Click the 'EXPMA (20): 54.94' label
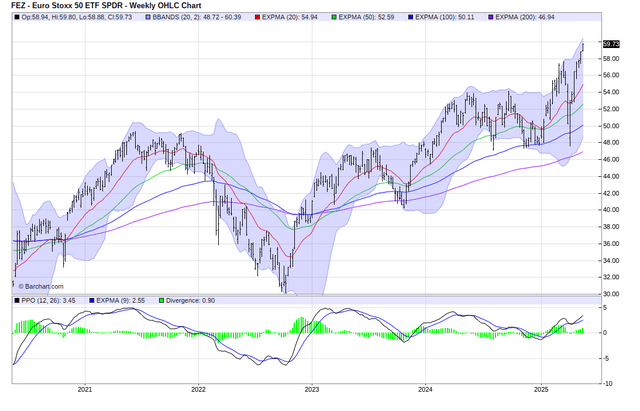This screenshot has height=411, width=640. pos(290,17)
